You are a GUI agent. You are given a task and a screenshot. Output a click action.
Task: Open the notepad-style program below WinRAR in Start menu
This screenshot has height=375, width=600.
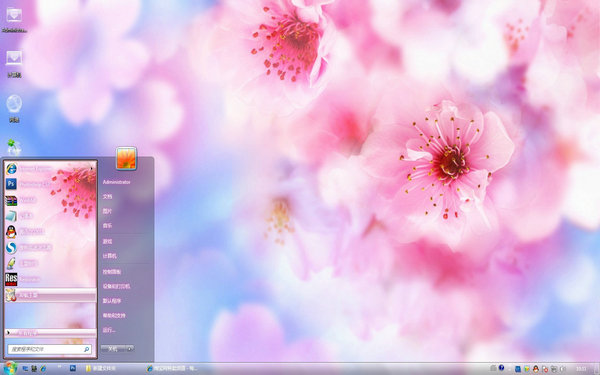pyautogui.click(x=50, y=216)
